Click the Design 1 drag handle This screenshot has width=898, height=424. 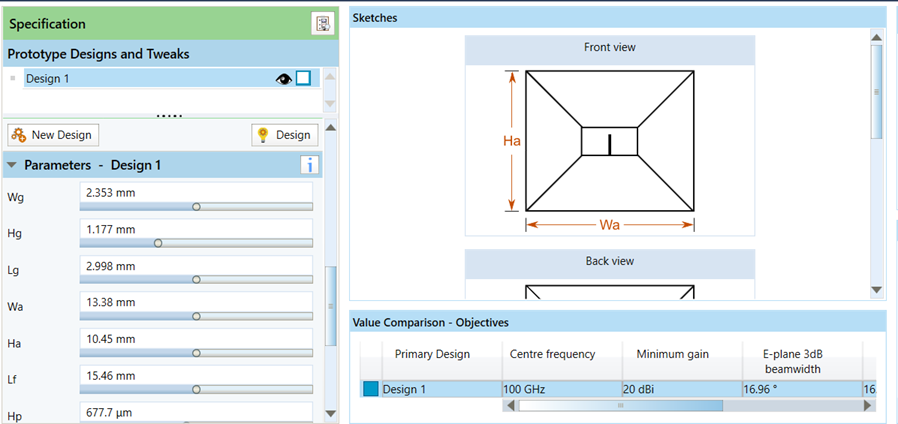(13, 78)
